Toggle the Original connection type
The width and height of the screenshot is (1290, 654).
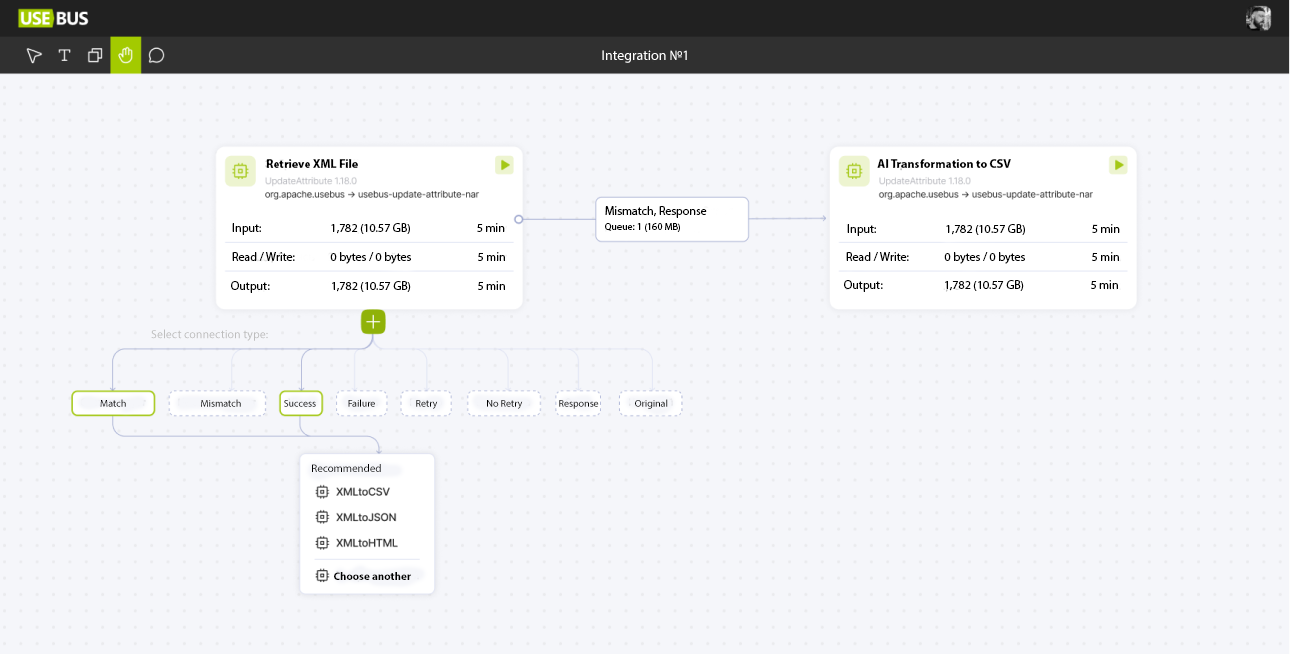click(651, 403)
